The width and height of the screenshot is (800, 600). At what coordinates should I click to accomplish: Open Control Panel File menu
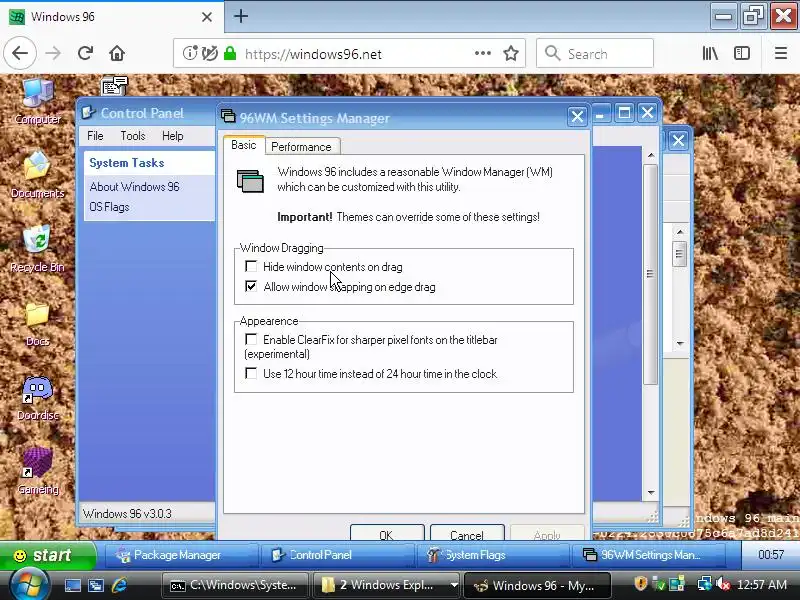tap(95, 136)
